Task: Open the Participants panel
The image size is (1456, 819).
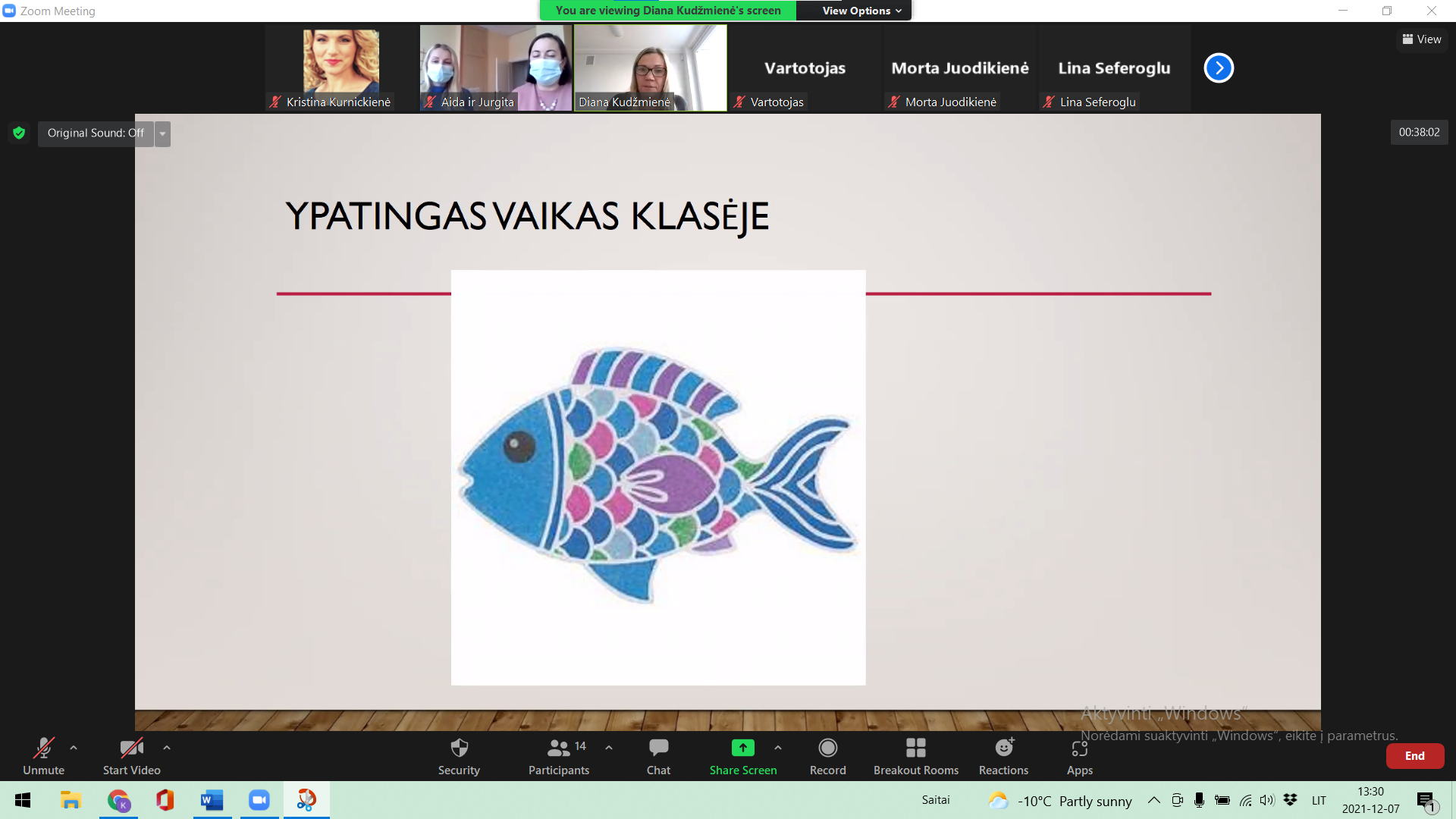Action: pos(559,756)
